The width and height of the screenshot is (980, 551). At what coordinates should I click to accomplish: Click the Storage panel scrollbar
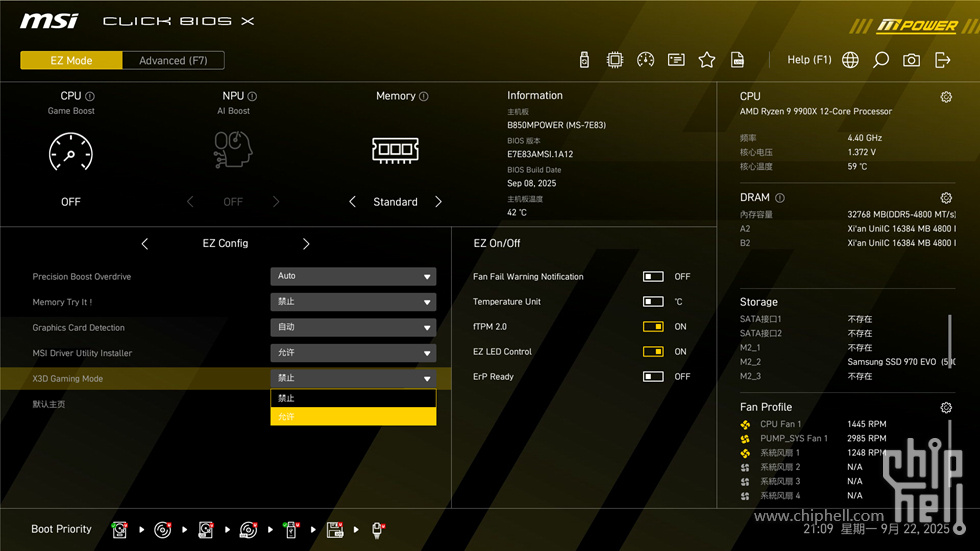tap(949, 343)
